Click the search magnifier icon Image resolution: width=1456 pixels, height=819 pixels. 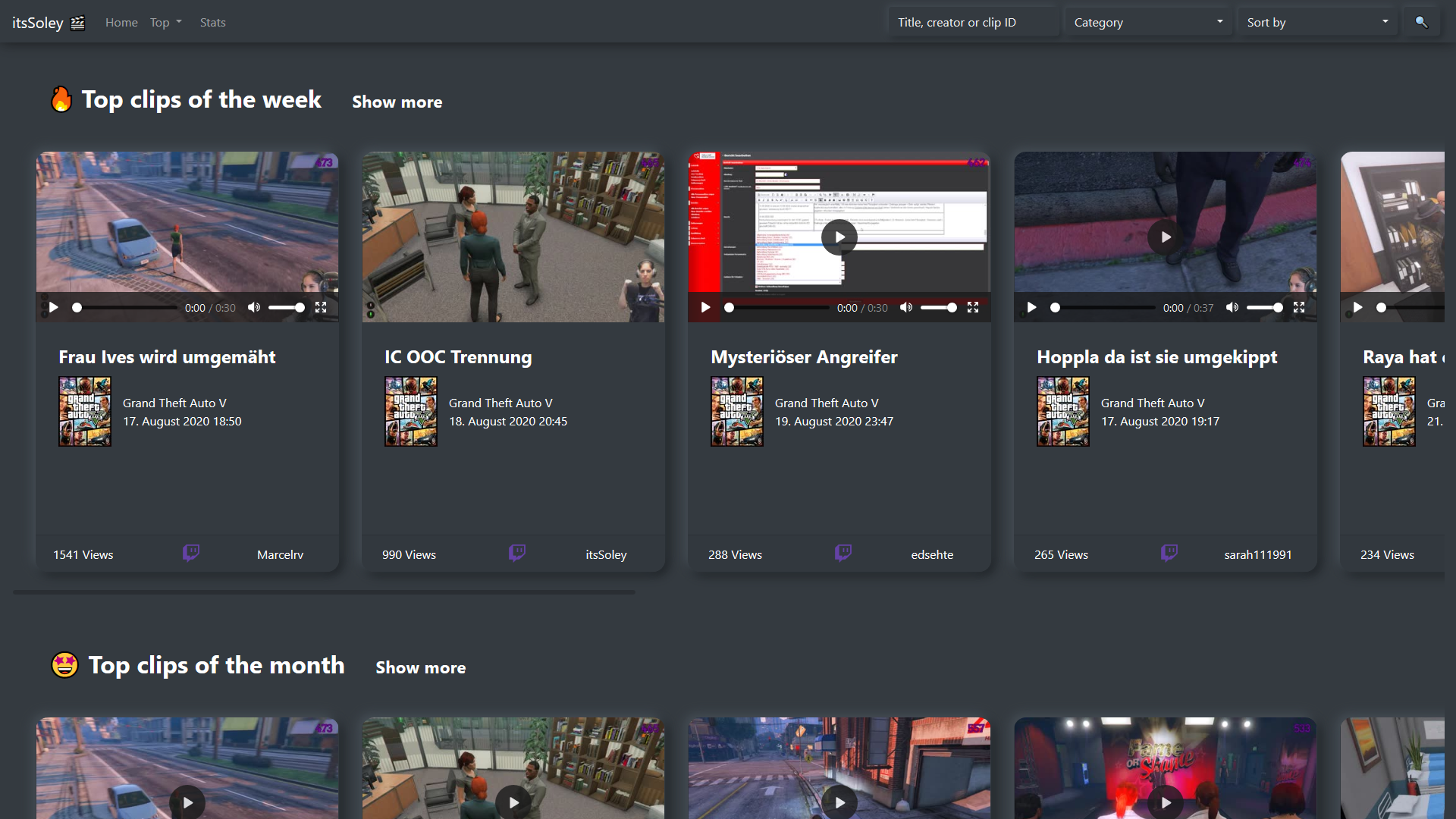tap(1421, 22)
